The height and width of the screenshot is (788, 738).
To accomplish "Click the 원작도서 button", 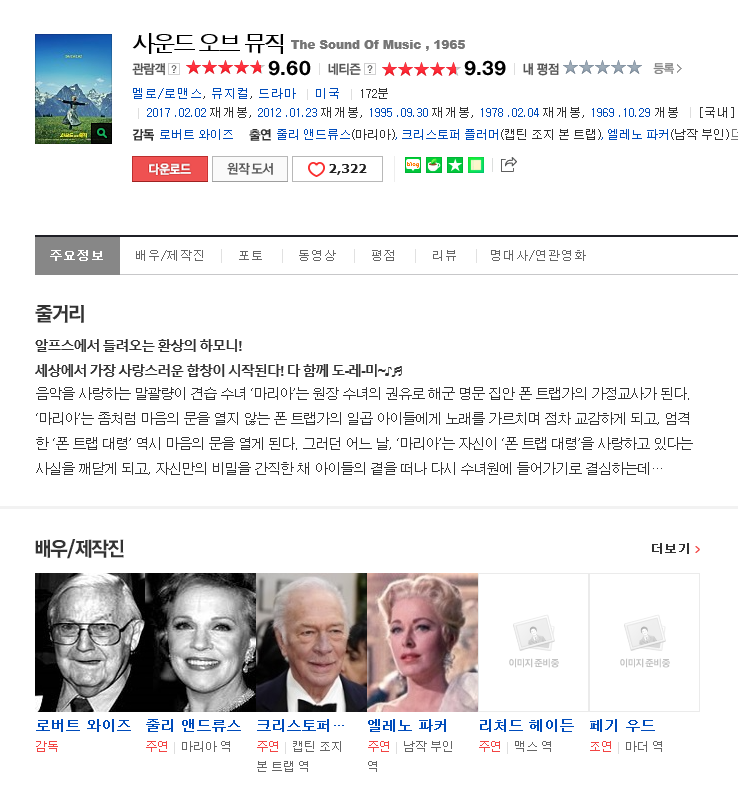I will 250,169.
